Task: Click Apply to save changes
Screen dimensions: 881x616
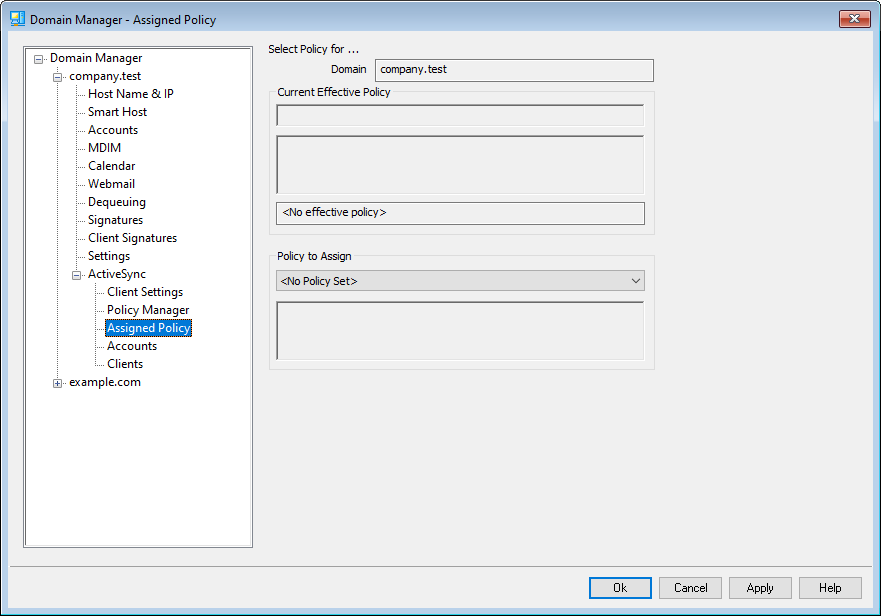Action: [x=760, y=588]
